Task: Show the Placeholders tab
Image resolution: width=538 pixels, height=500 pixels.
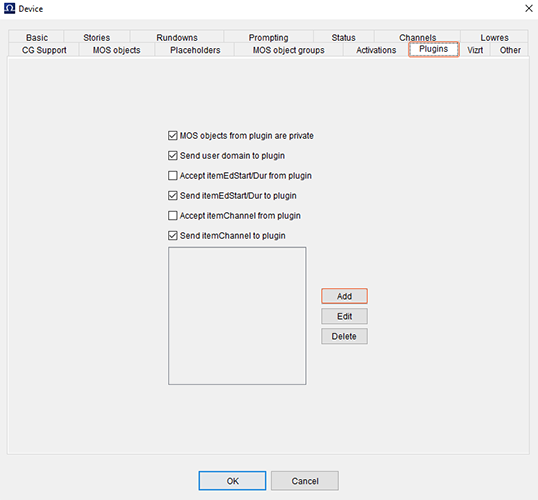Action: (195, 50)
